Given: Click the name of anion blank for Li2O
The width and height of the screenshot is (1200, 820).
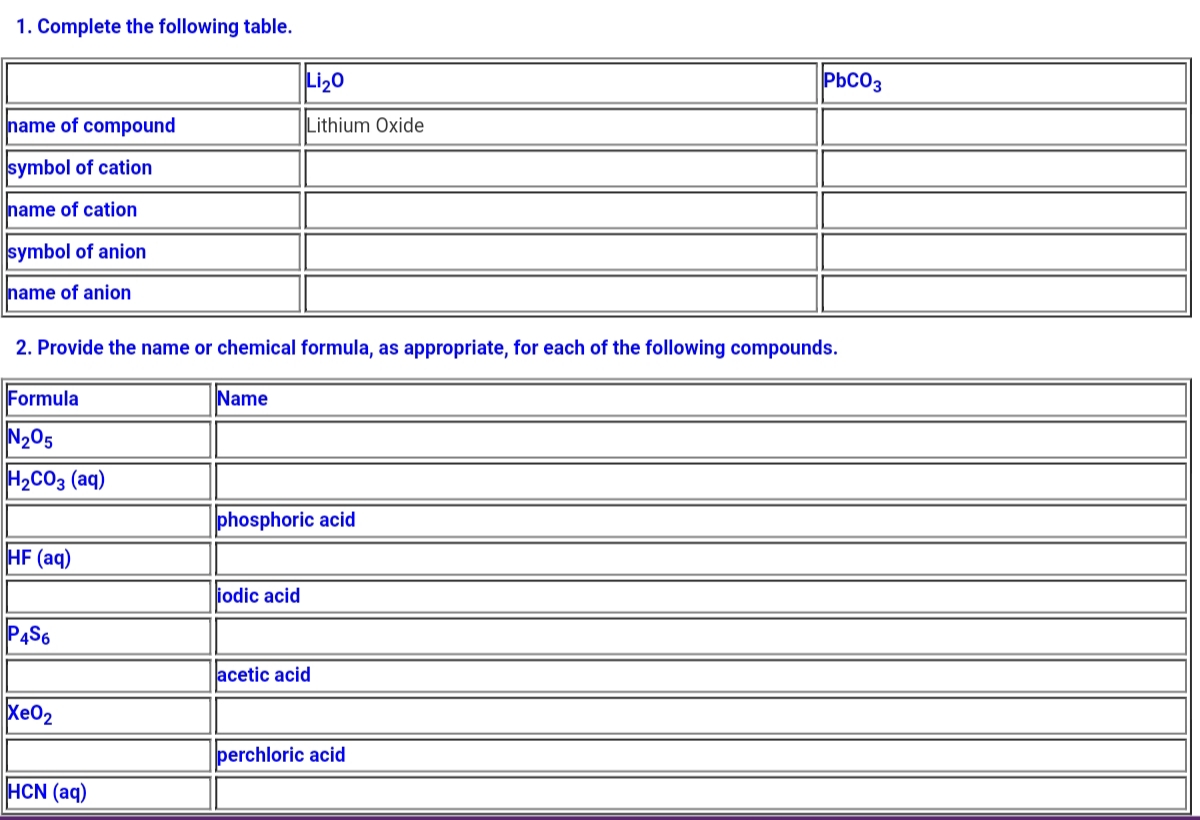Looking at the screenshot, I should [x=560, y=293].
